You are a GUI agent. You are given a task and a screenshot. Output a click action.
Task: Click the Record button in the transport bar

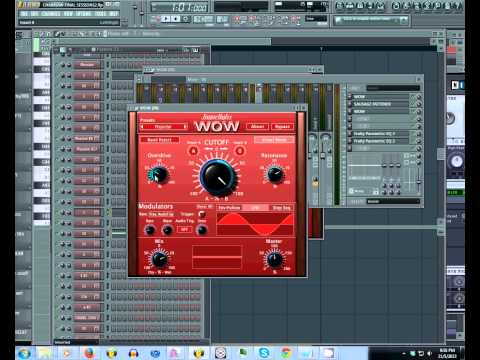coord(186,19)
